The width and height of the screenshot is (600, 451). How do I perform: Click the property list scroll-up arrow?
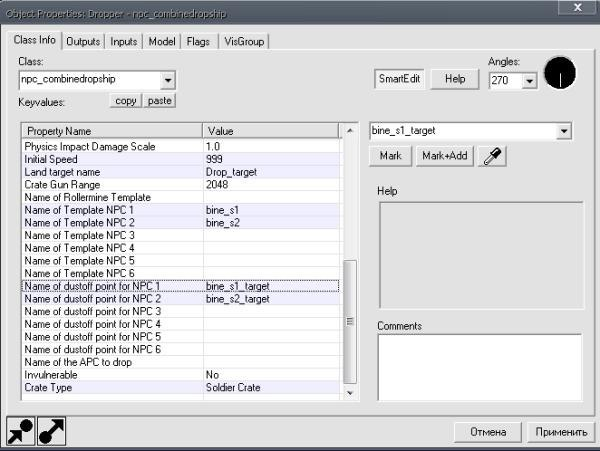350,131
